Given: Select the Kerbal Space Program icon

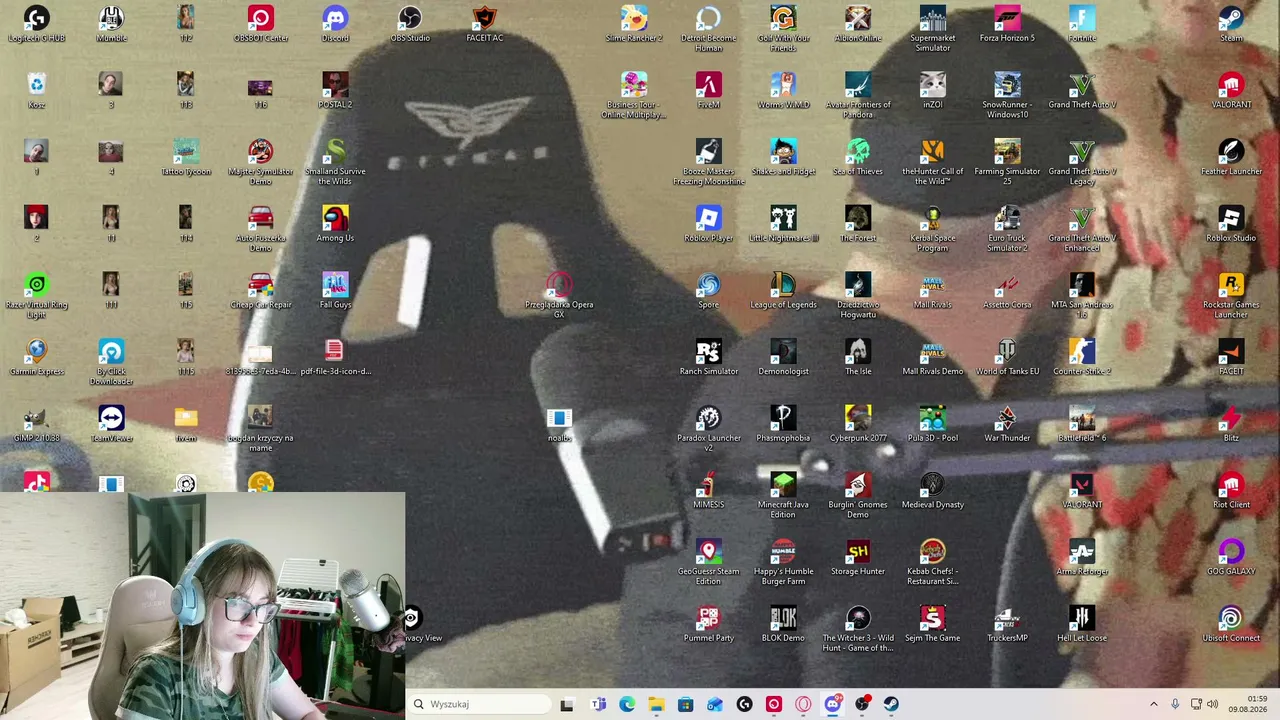Looking at the screenshot, I should coord(933,229).
